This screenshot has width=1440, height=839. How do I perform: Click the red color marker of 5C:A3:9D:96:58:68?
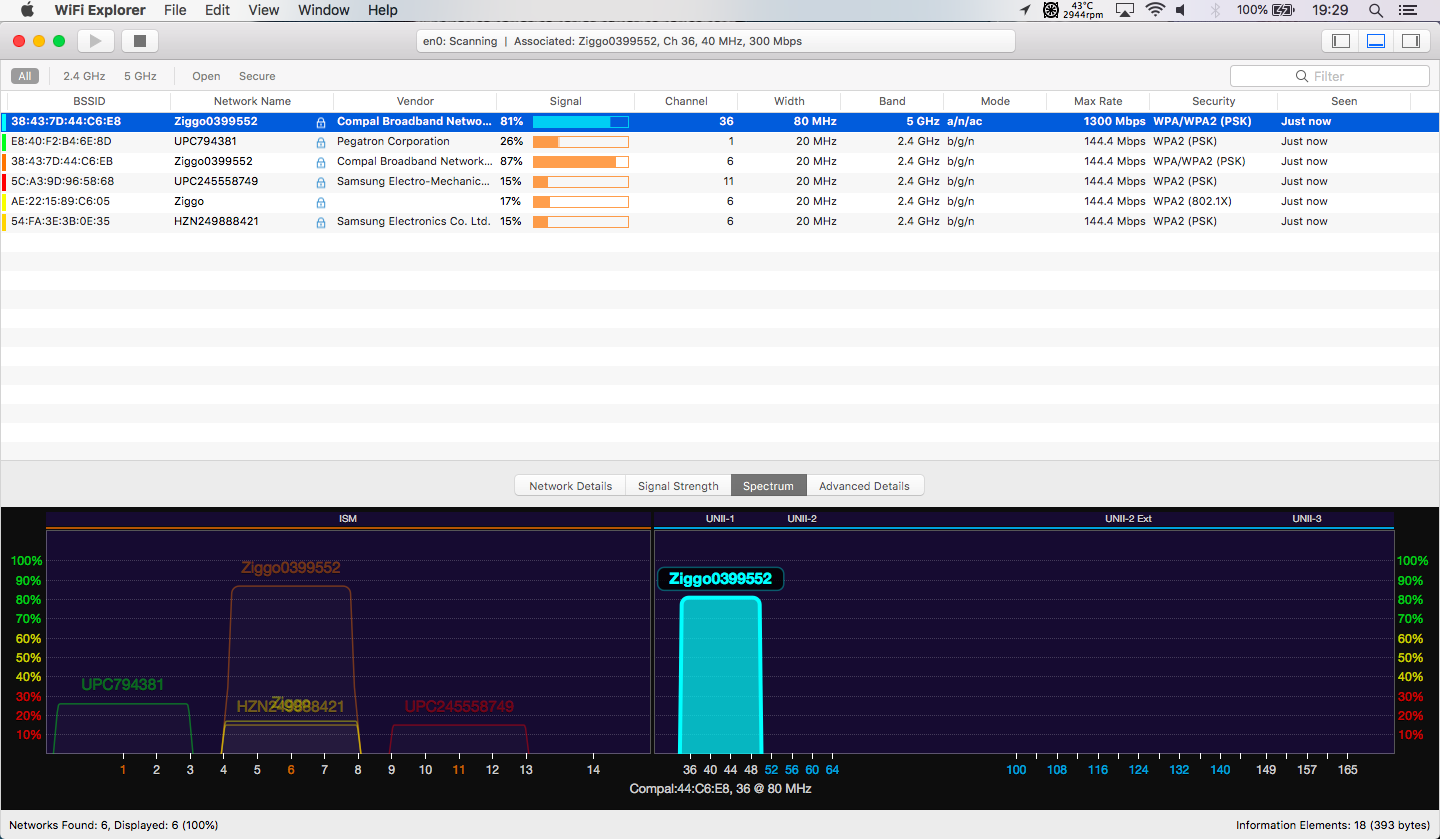(4, 182)
